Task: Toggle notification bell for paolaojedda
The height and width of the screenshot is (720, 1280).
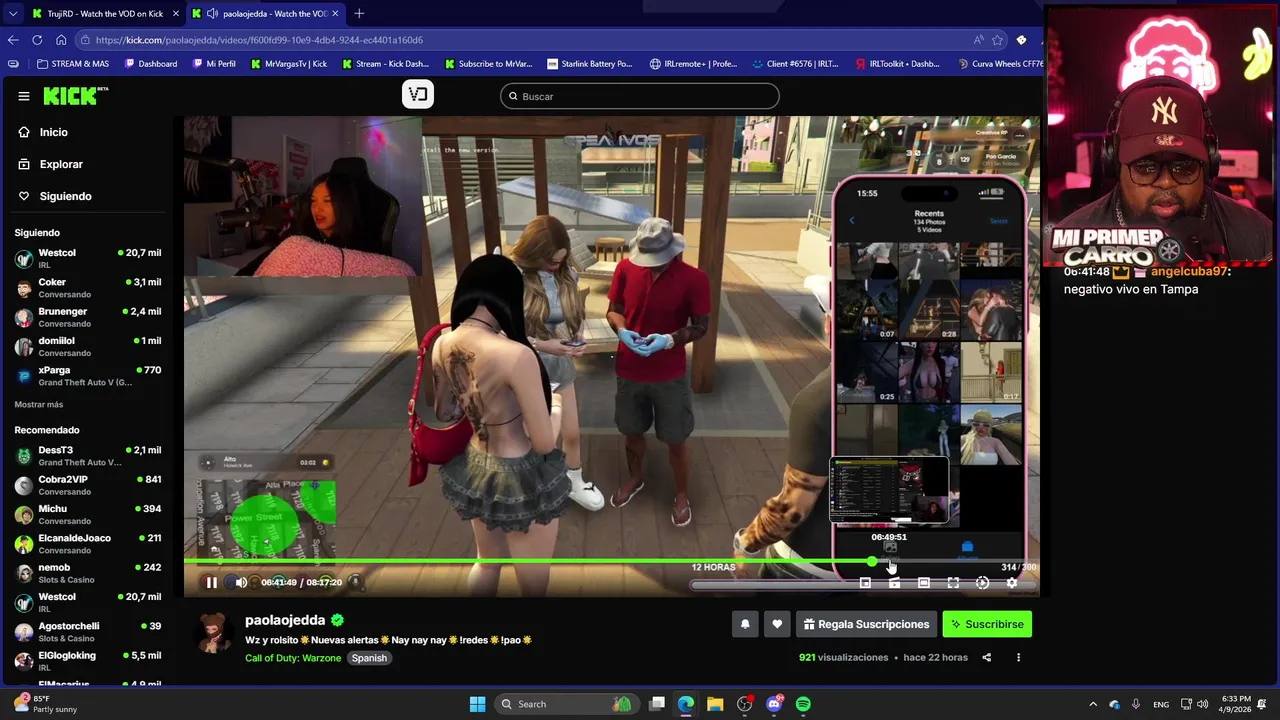Action: (745, 624)
